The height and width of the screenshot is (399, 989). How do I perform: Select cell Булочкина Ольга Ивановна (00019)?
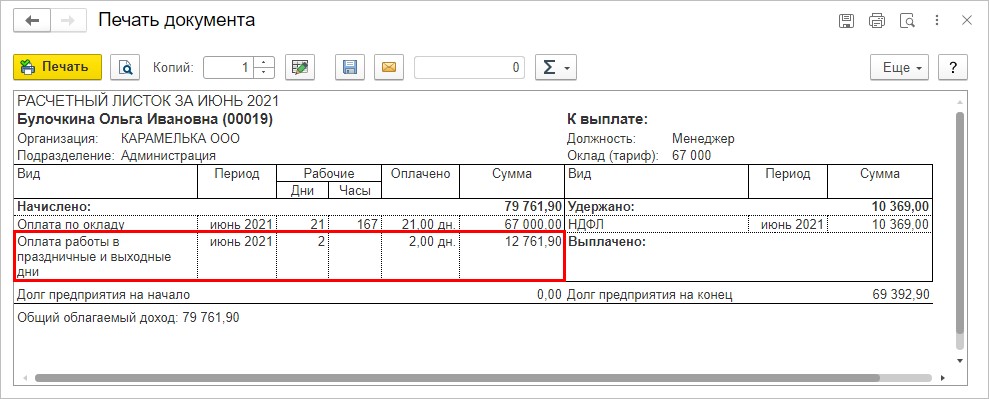[x=145, y=119]
